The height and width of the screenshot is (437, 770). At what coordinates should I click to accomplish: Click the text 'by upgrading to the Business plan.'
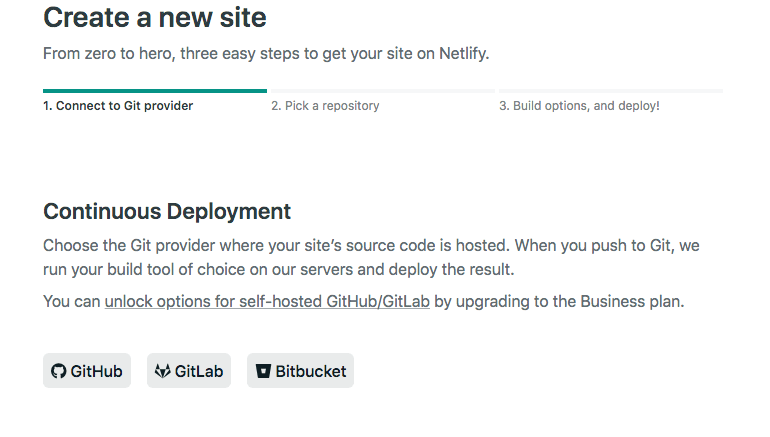(559, 301)
